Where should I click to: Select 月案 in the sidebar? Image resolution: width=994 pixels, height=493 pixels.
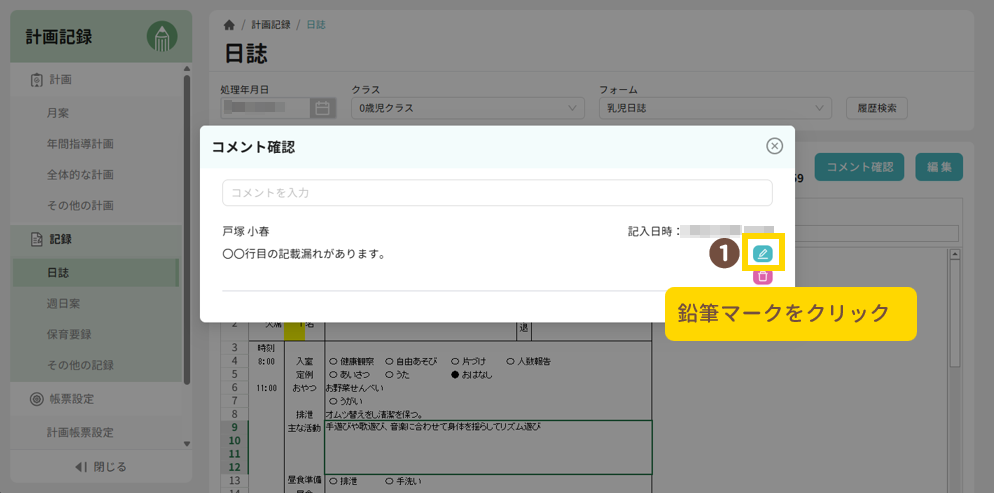pos(58,113)
